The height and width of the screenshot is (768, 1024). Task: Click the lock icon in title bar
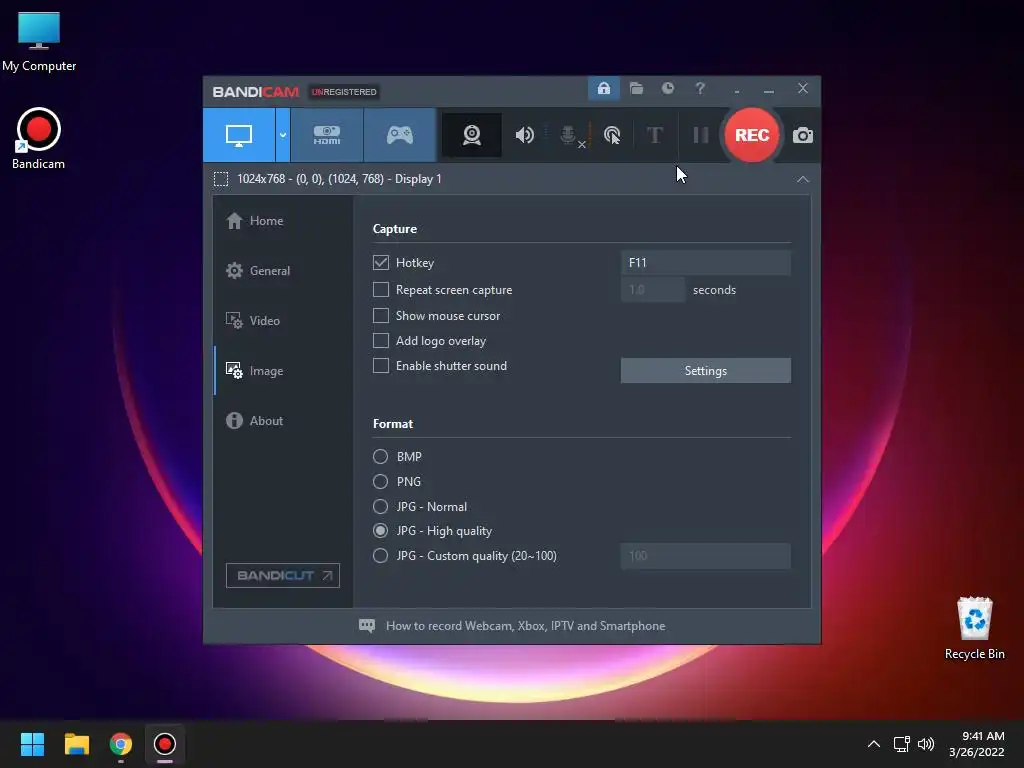pyautogui.click(x=603, y=88)
